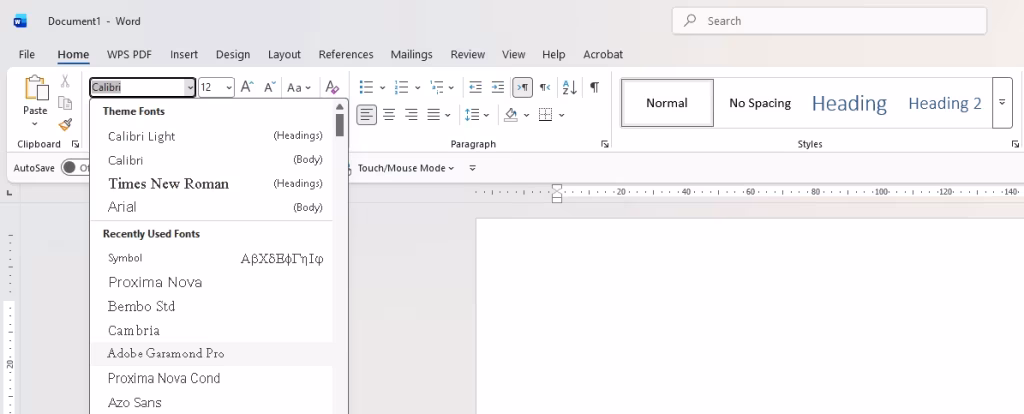Pick the Symbol font entry
Screen dimensions: 1024x414
tap(212, 258)
